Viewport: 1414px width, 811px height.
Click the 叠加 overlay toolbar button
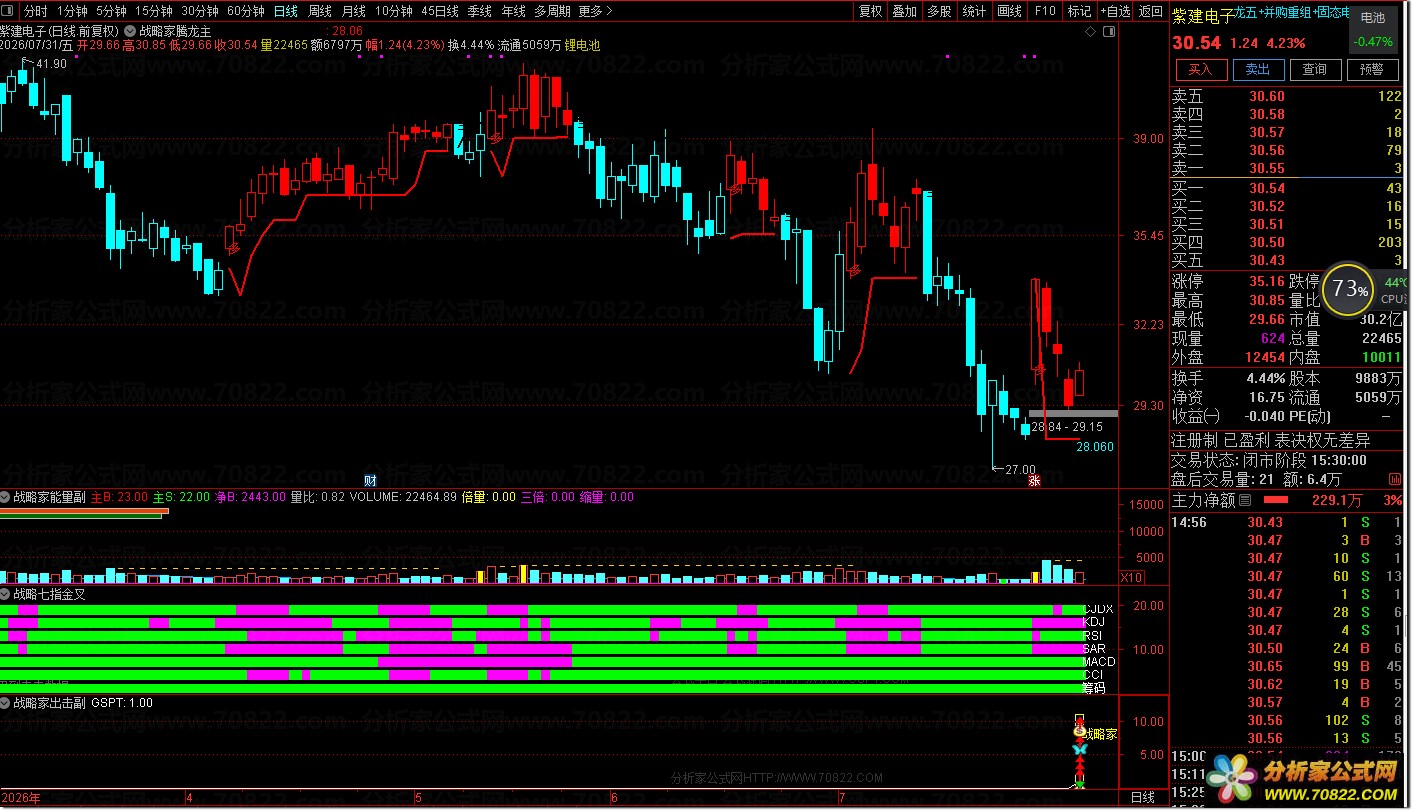905,11
